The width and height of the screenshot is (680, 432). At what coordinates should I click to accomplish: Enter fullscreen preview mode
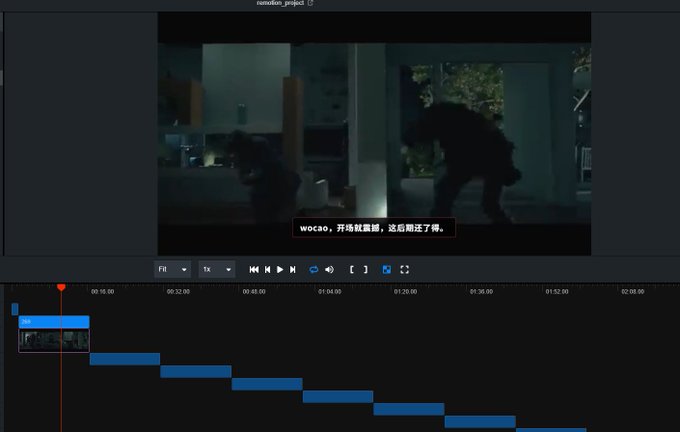click(x=405, y=269)
